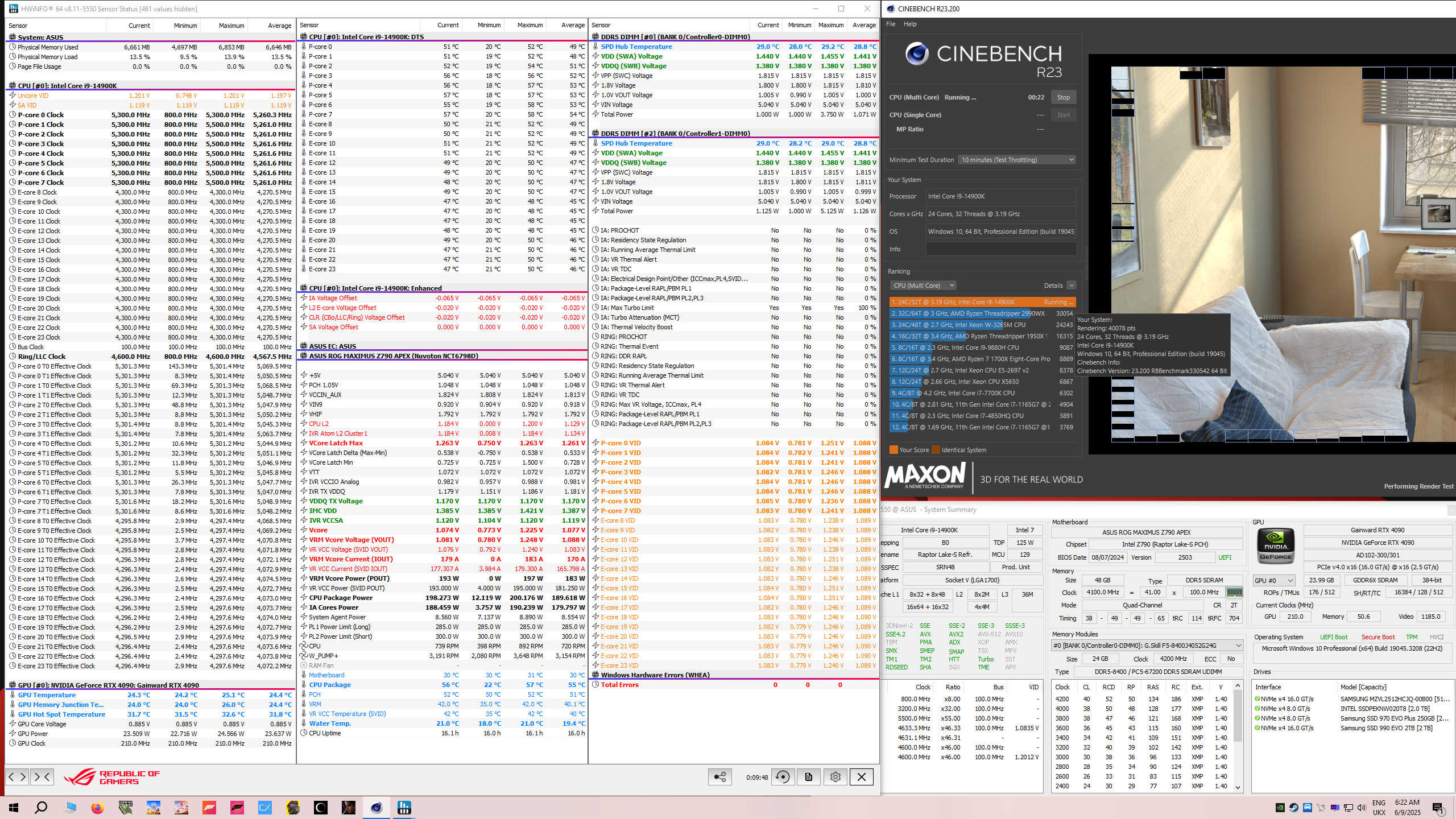1456x819 pixels.
Task: Click memory timings table scrollbar down arrow
Action: coord(1238,787)
